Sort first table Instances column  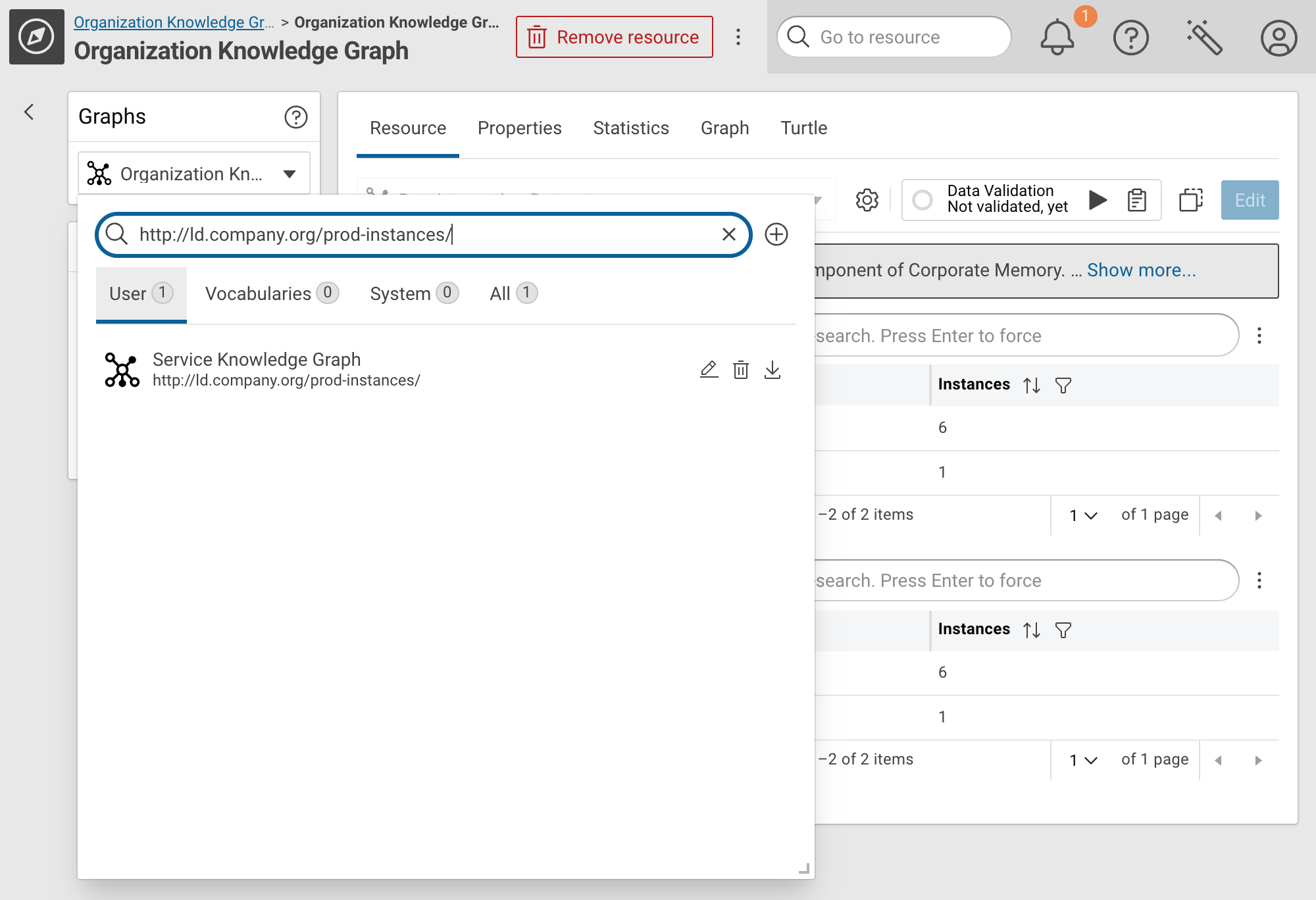[1032, 385]
